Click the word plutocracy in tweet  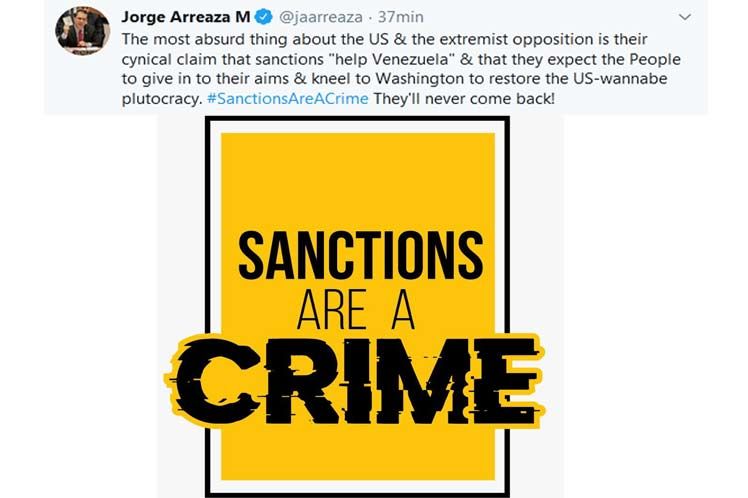(x=162, y=99)
